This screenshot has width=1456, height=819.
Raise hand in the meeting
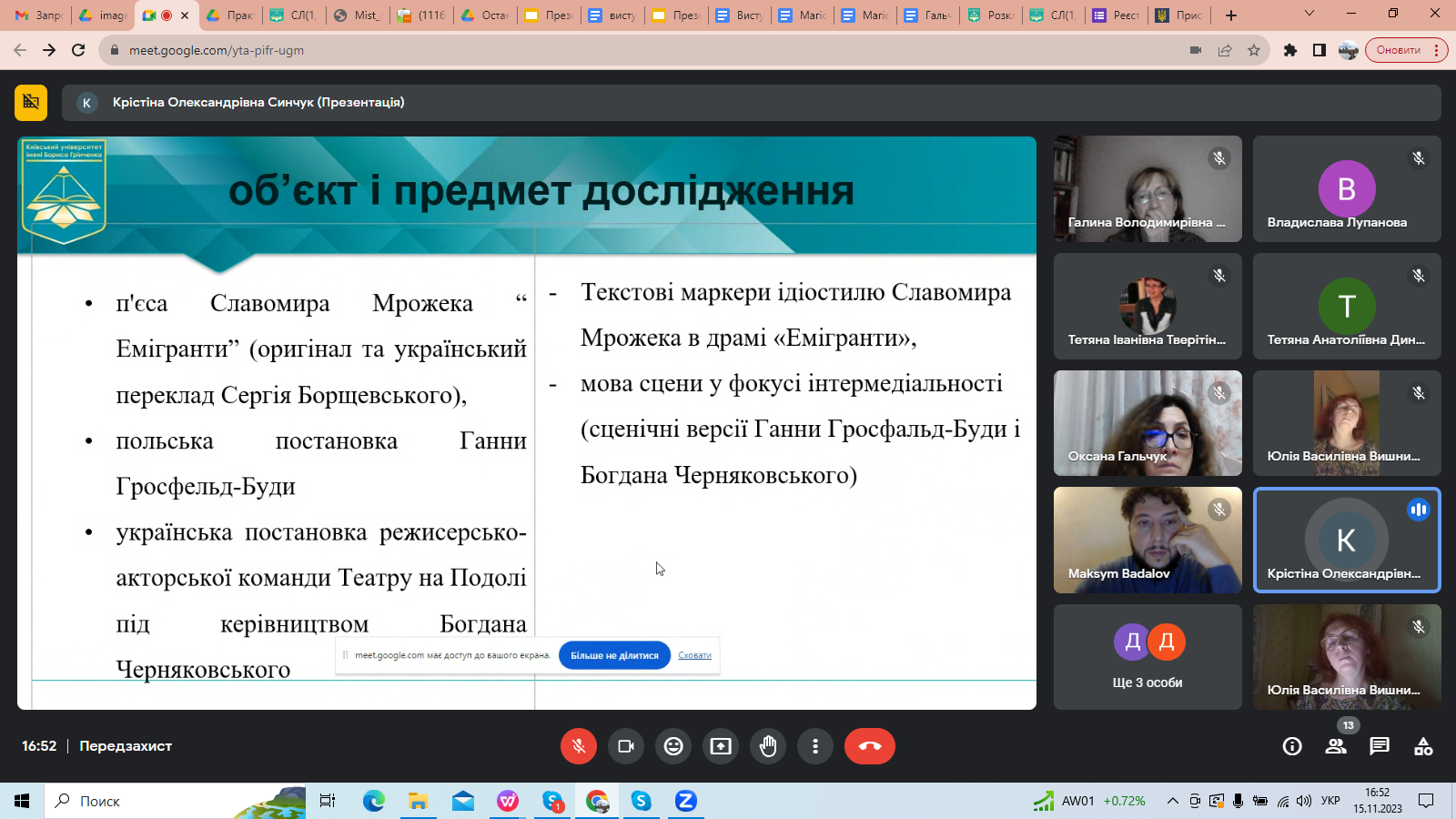[x=768, y=746]
